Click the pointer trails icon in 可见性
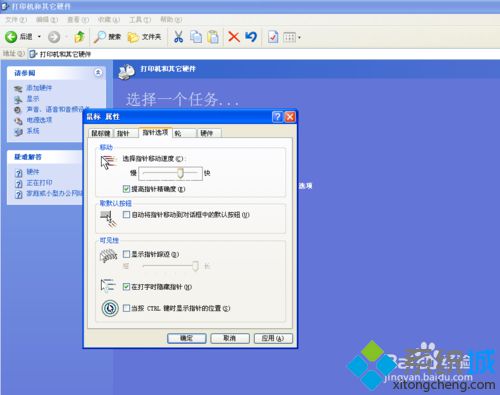Viewport: 500px width, 395px height. tap(109, 256)
